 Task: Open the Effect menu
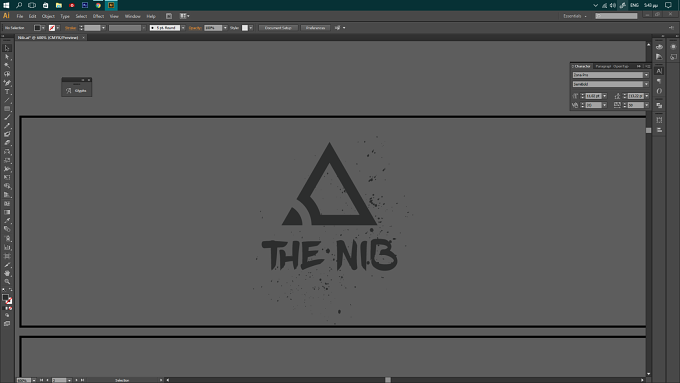point(98,16)
